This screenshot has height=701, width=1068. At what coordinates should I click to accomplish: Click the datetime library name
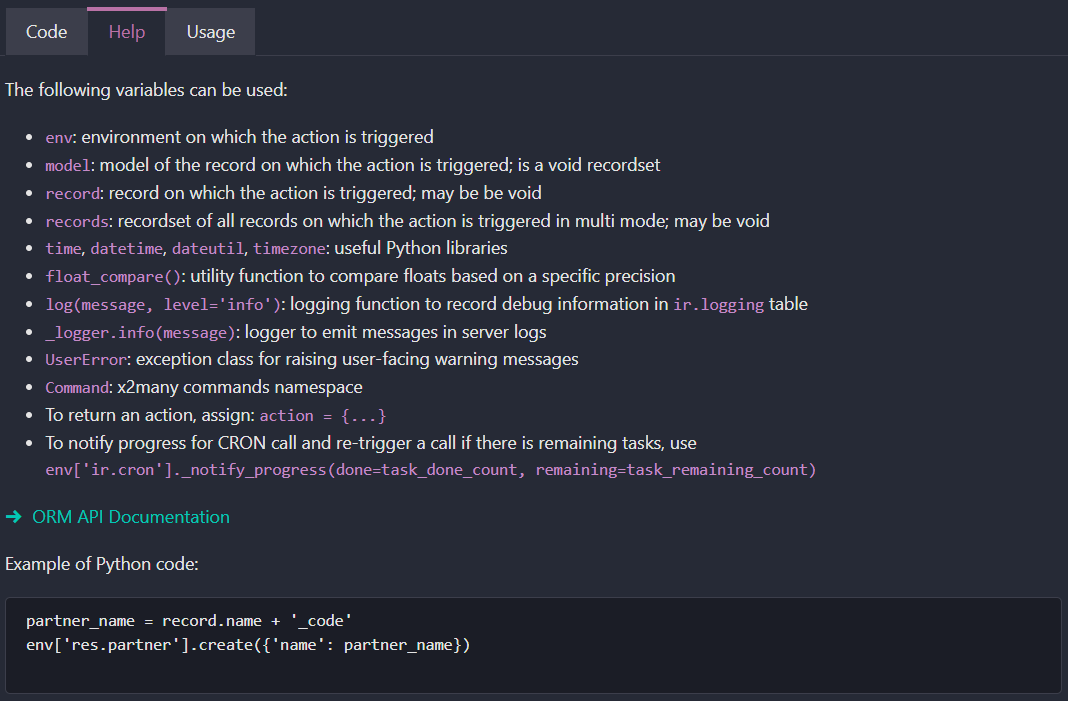tap(126, 248)
